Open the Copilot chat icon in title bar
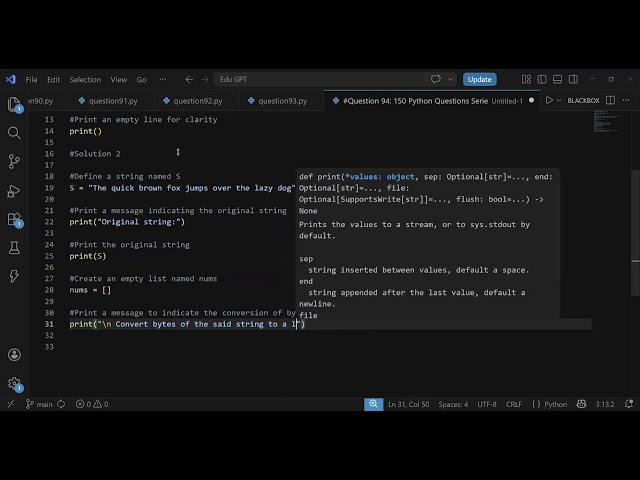Screen dimensions: 640x480 click(436, 79)
